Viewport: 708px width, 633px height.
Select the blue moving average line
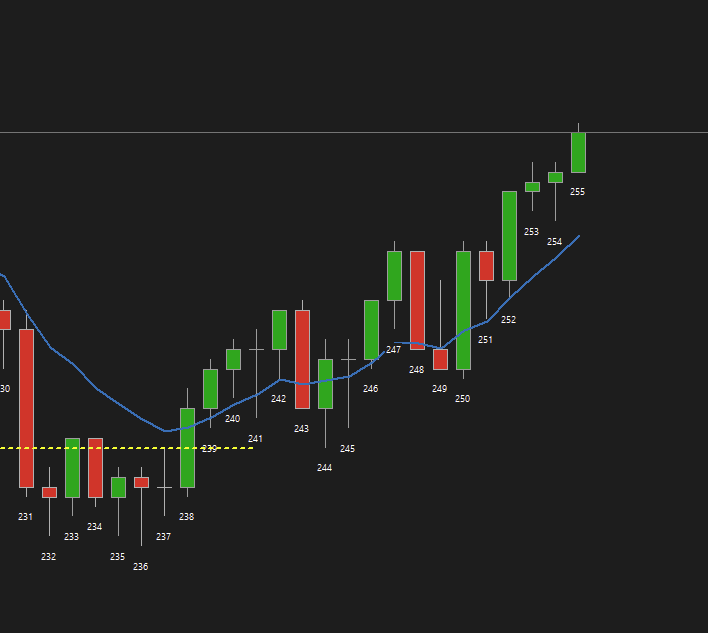120,405
